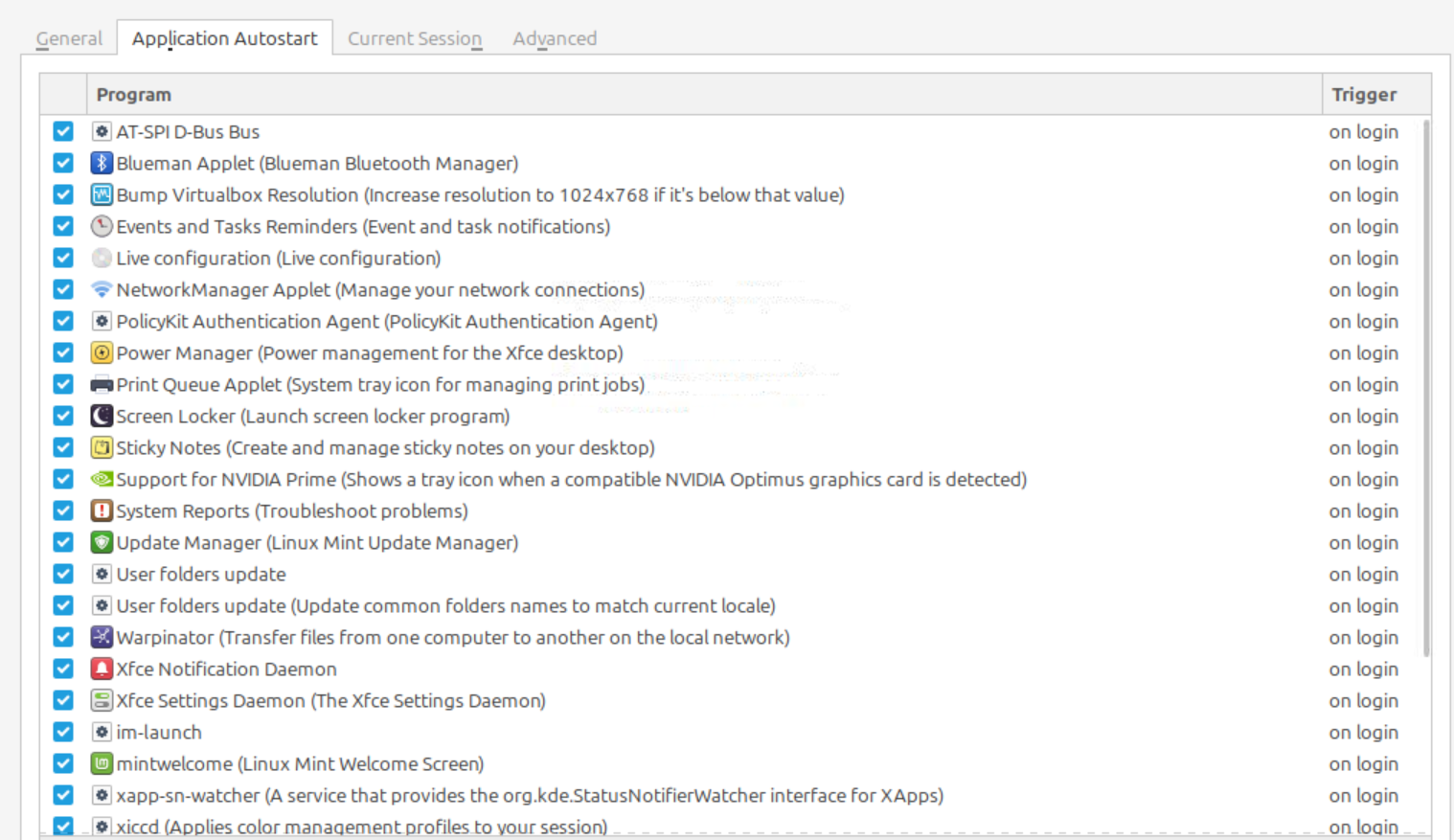1454x840 pixels.
Task: Select the NVIDIA Prime support icon
Action: (x=102, y=479)
